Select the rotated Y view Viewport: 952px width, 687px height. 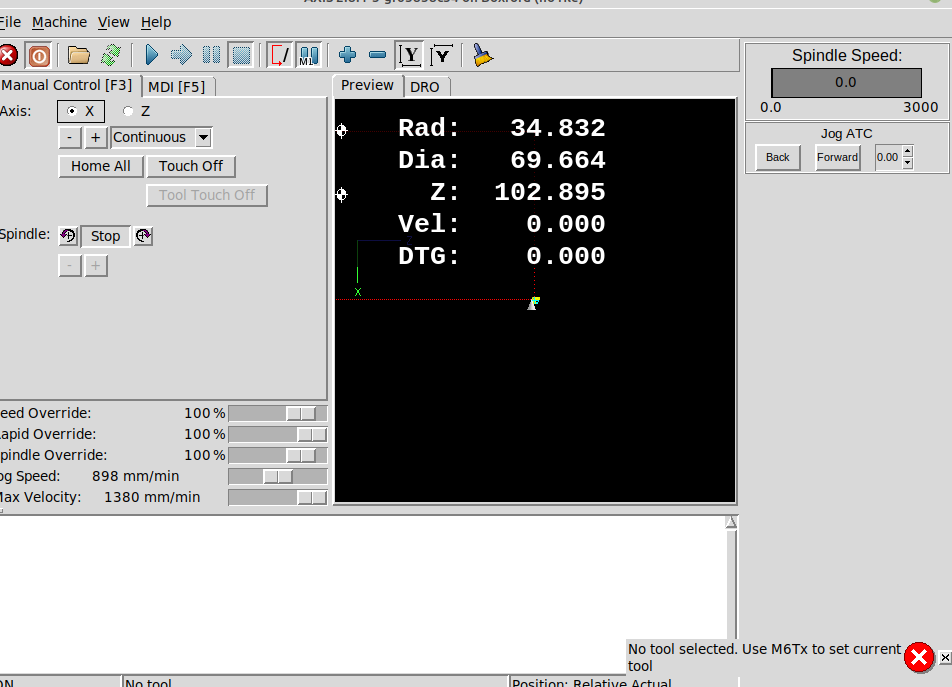click(x=441, y=55)
